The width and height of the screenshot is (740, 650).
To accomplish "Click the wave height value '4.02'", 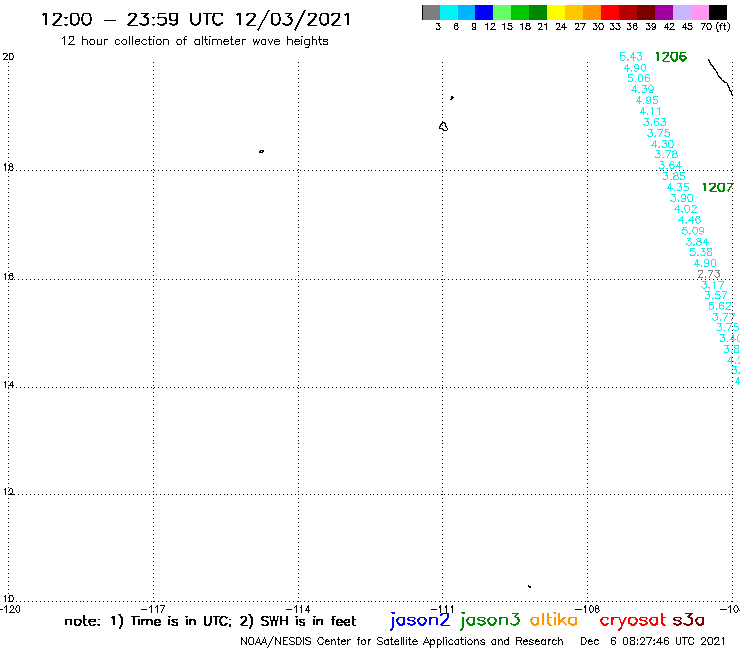I will [x=686, y=209].
